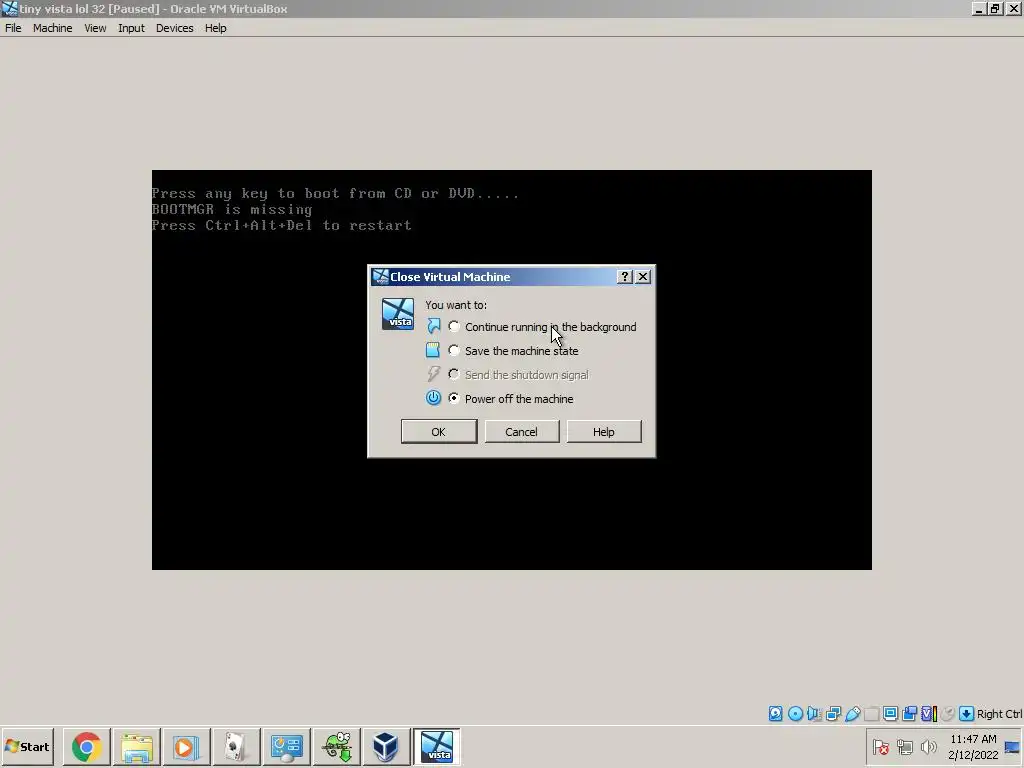Open the Machine menu
The height and width of the screenshot is (768, 1024).
(53, 28)
